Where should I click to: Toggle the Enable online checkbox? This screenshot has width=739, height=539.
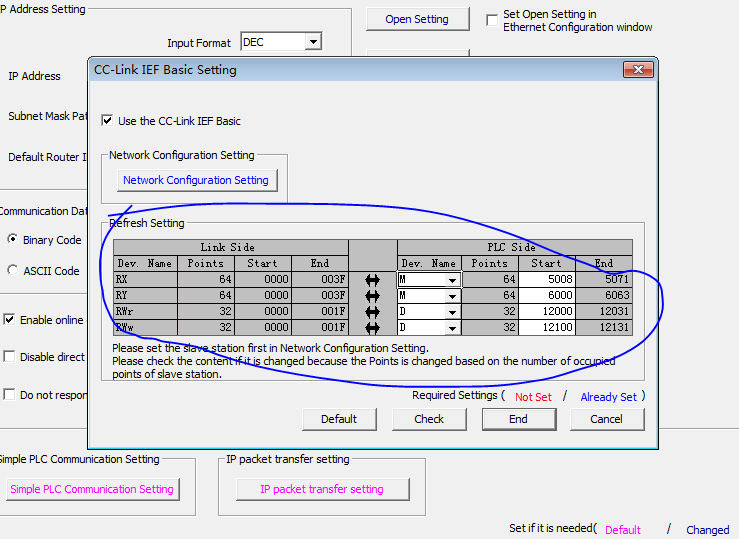pyautogui.click(x=9, y=320)
